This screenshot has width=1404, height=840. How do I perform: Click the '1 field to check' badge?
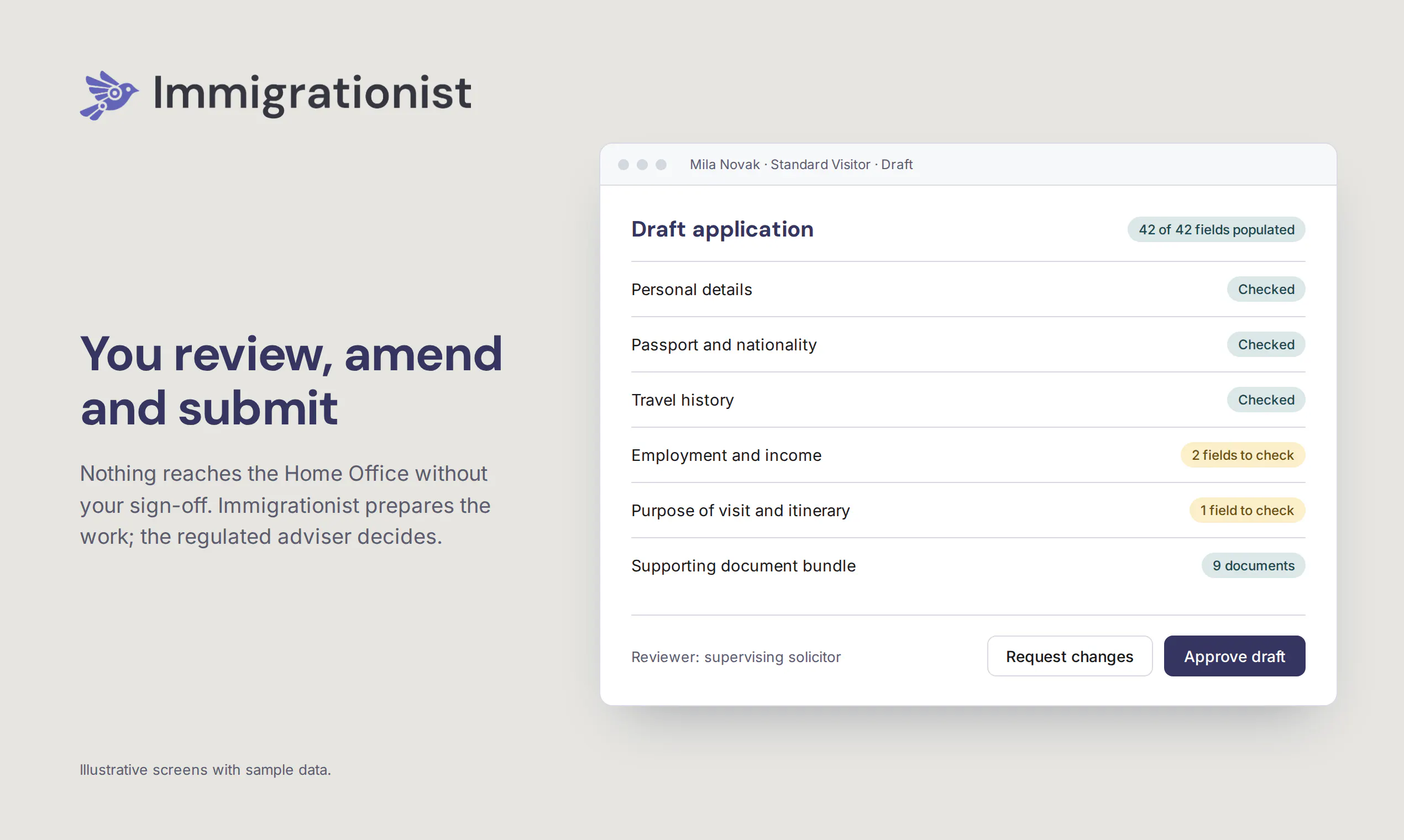click(1247, 511)
